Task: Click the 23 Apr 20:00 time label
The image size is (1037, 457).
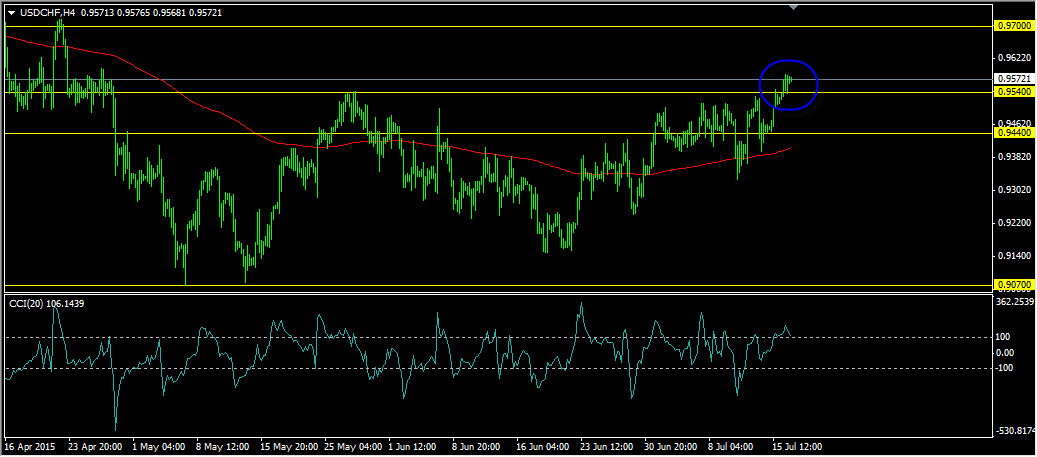Action: pos(95,446)
